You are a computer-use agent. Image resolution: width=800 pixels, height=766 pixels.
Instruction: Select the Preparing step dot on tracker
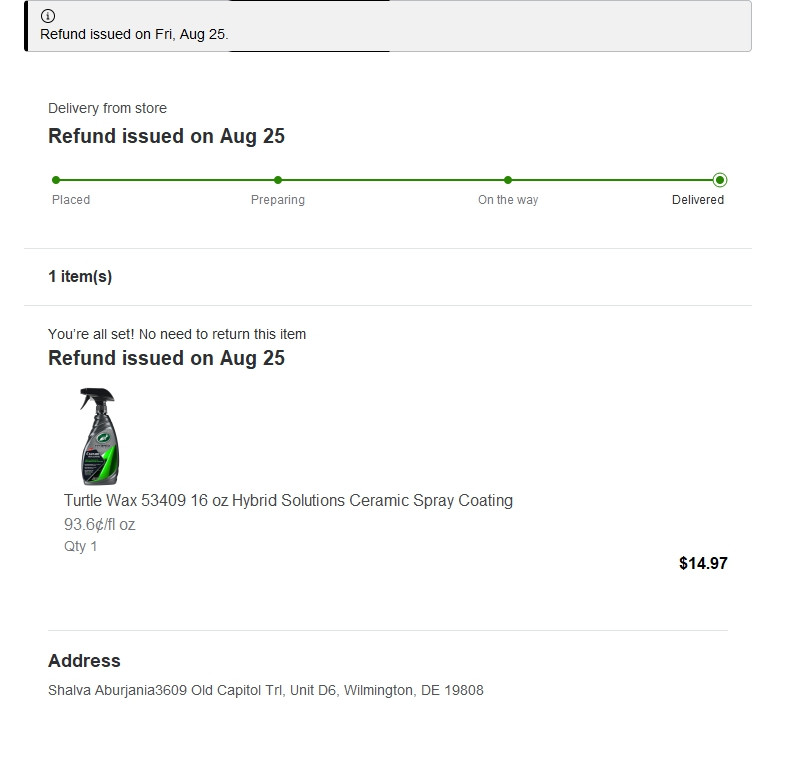[278, 180]
